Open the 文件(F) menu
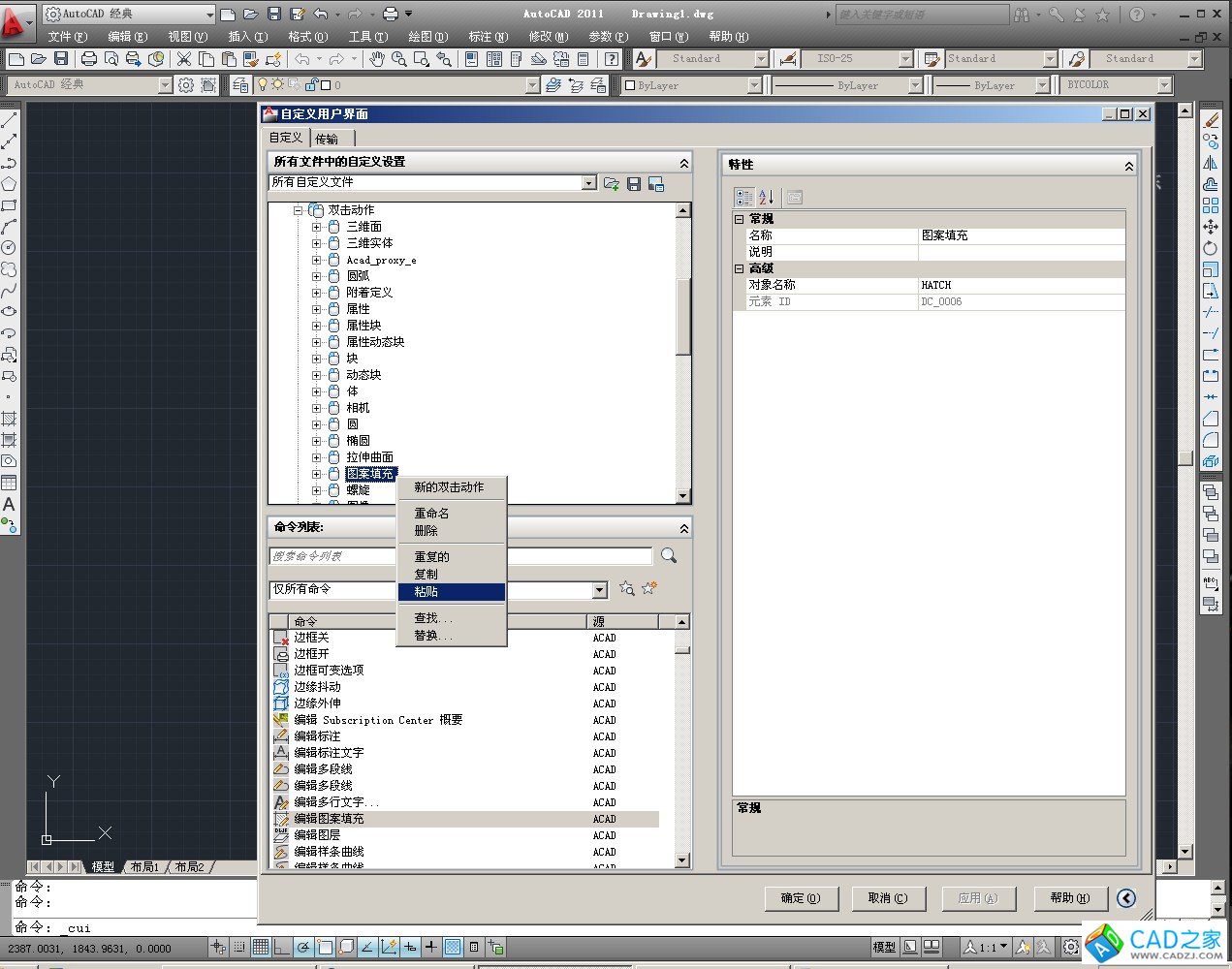 tap(68, 36)
